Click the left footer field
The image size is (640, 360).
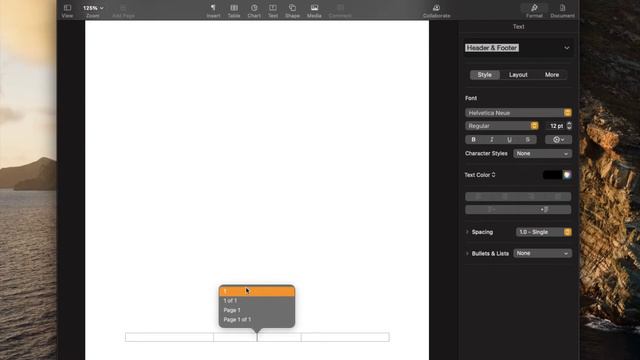coord(169,337)
